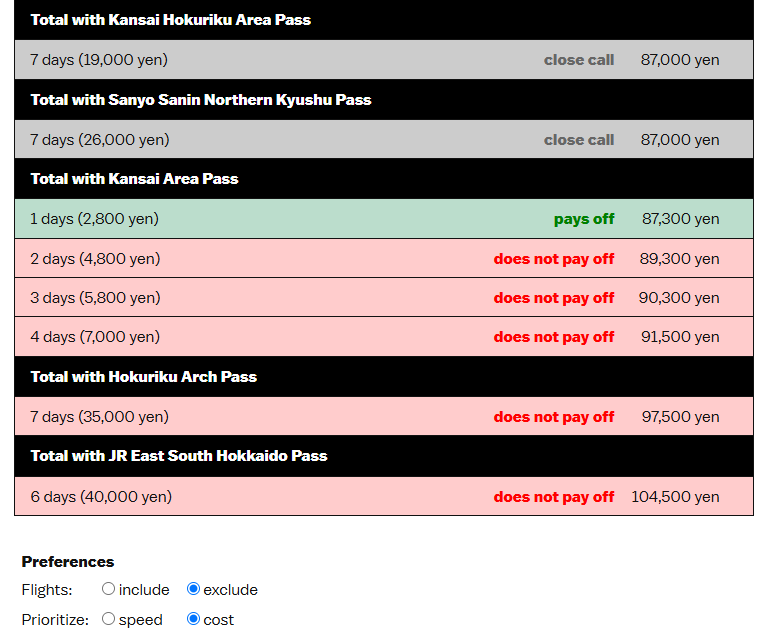Select the 7 days (26,000 yen) row
This screenshot has width=770, height=640.
pyautogui.click(x=384, y=139)
